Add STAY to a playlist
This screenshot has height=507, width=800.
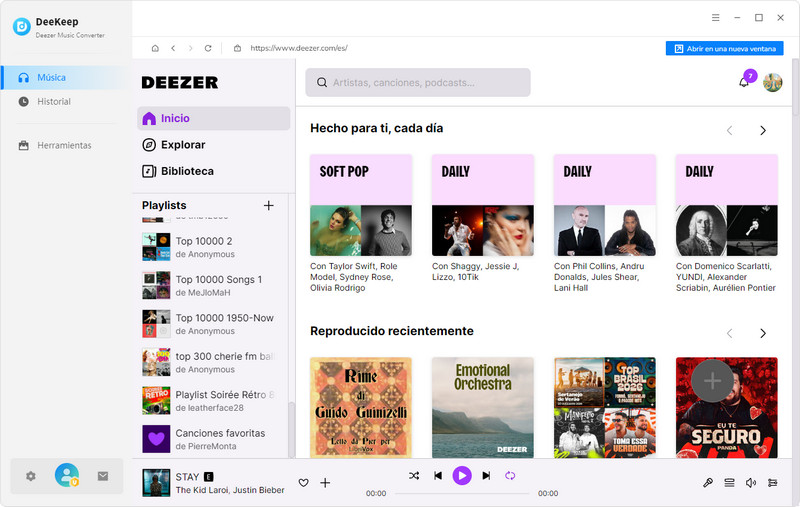pyautogui.click(x=325, y=483)
